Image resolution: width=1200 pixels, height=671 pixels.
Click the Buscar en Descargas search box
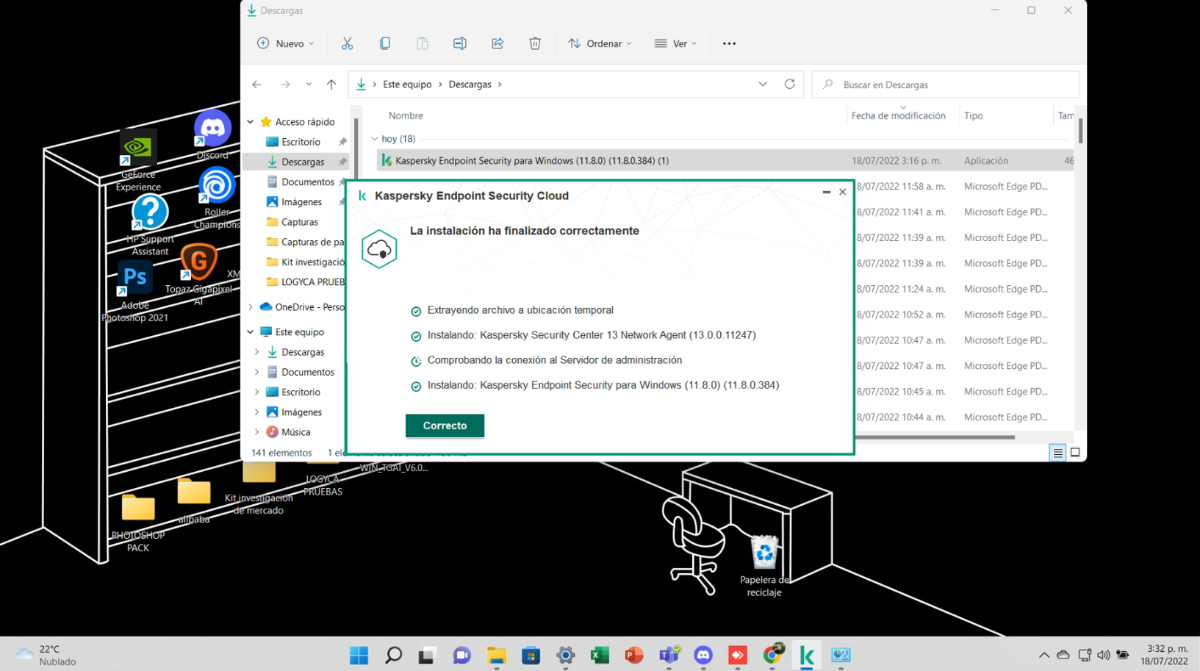tap(945, 85)
